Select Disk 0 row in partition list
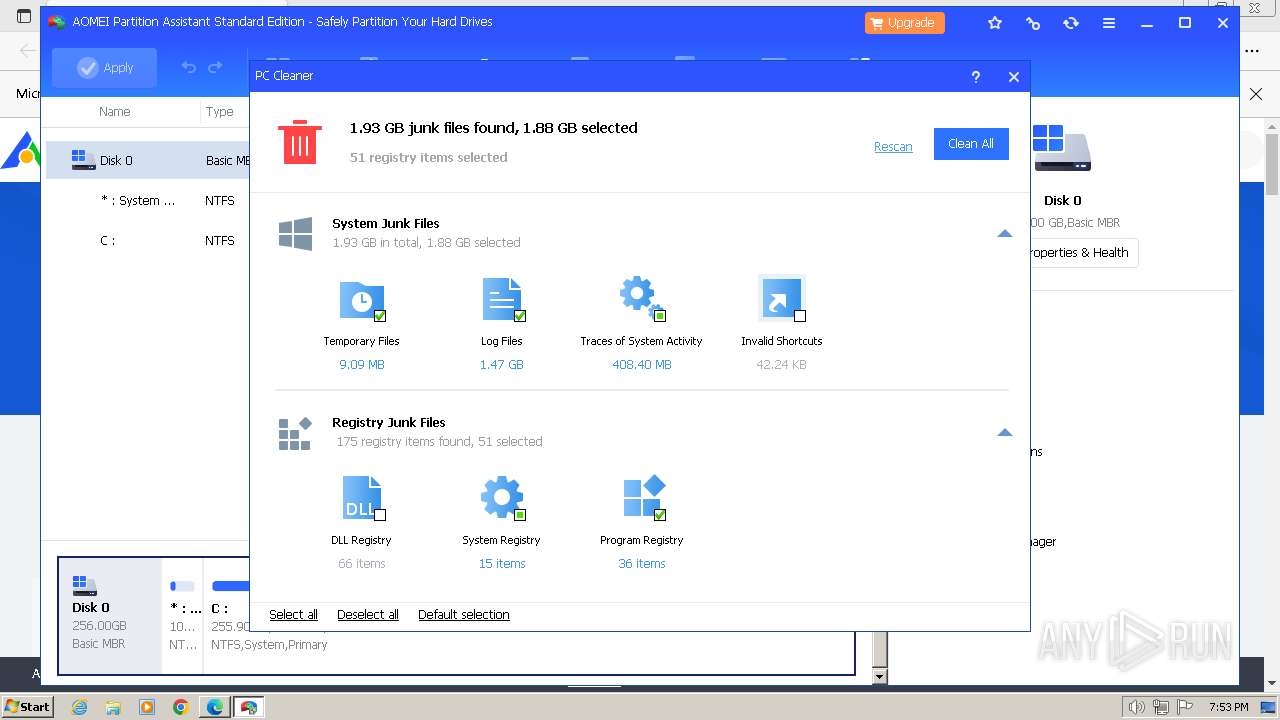The image size is (1280, 720). [148, 160]
